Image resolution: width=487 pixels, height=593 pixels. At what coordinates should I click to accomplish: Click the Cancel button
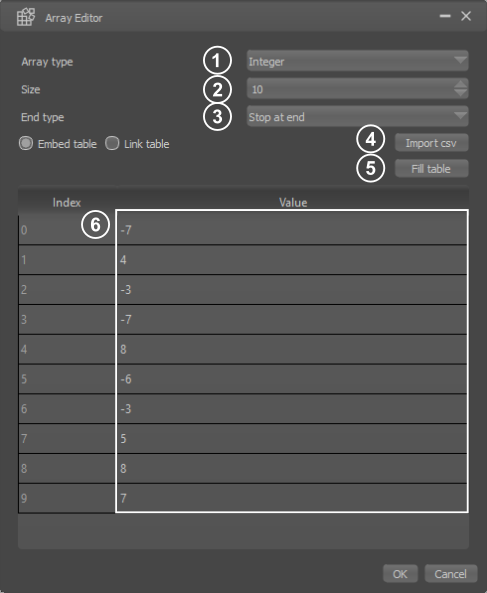[451, 574]
